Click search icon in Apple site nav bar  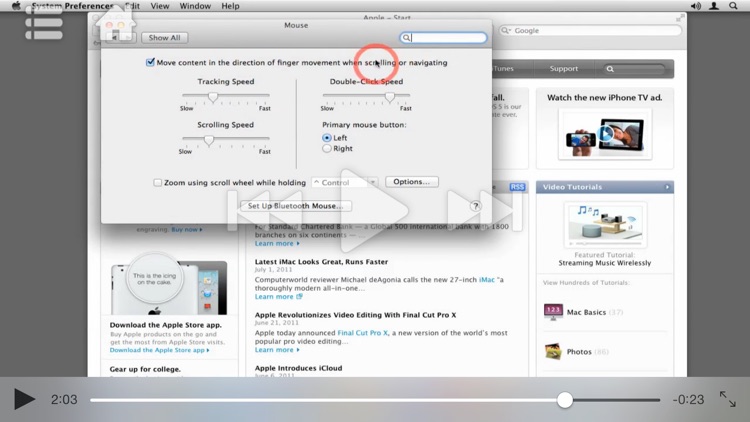click(x=610, y=69)
